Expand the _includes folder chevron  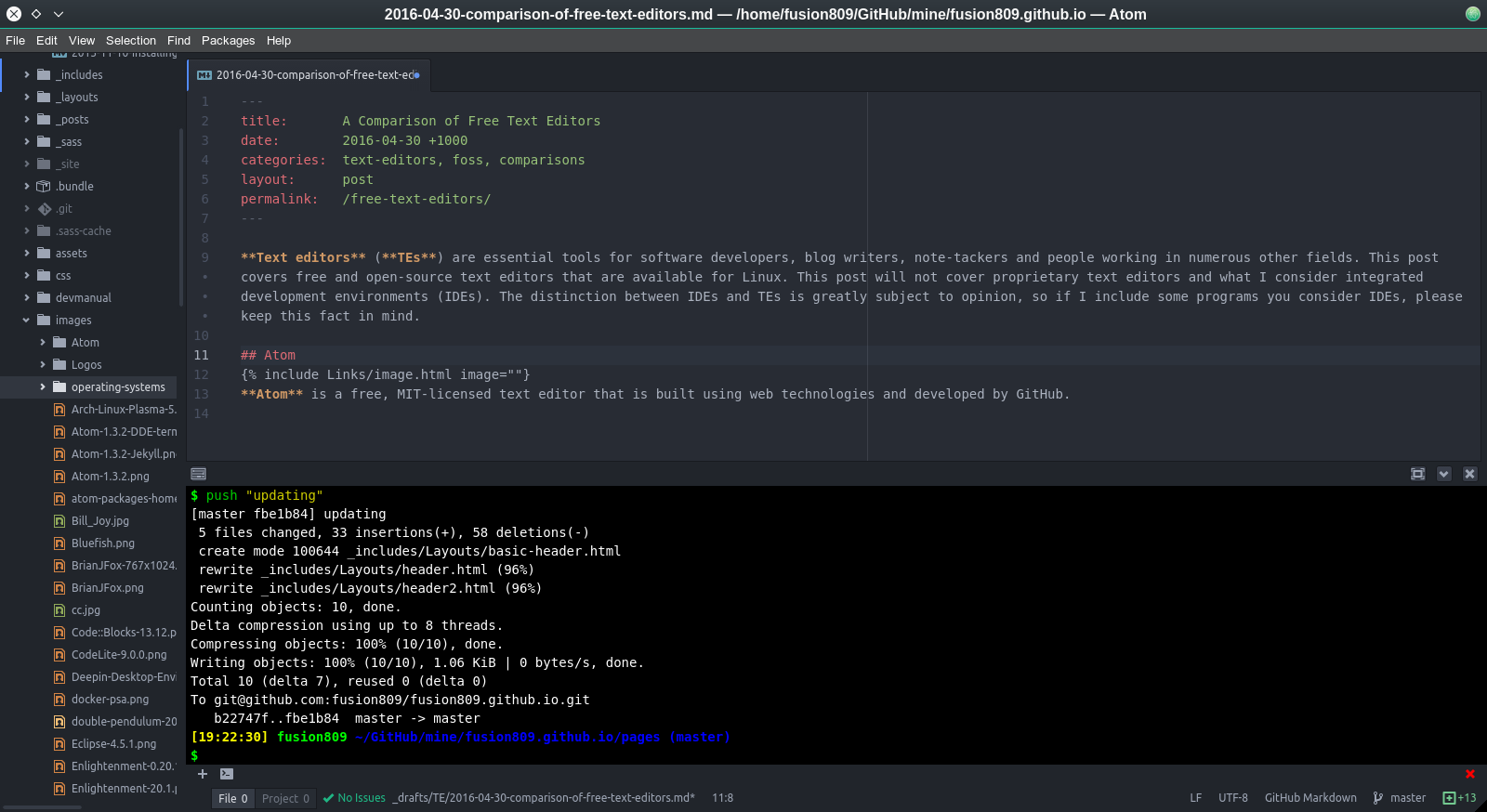pyautogui.click(x=27, y=74)
